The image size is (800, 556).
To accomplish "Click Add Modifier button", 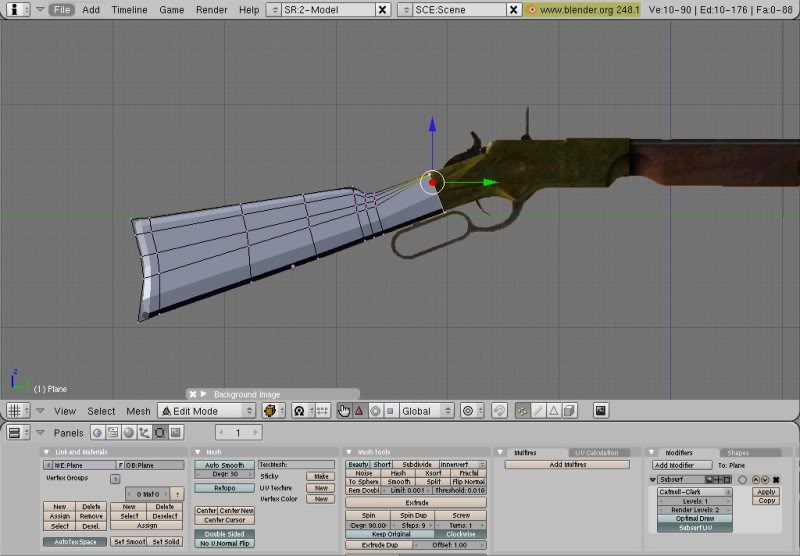I will (682, 465).
